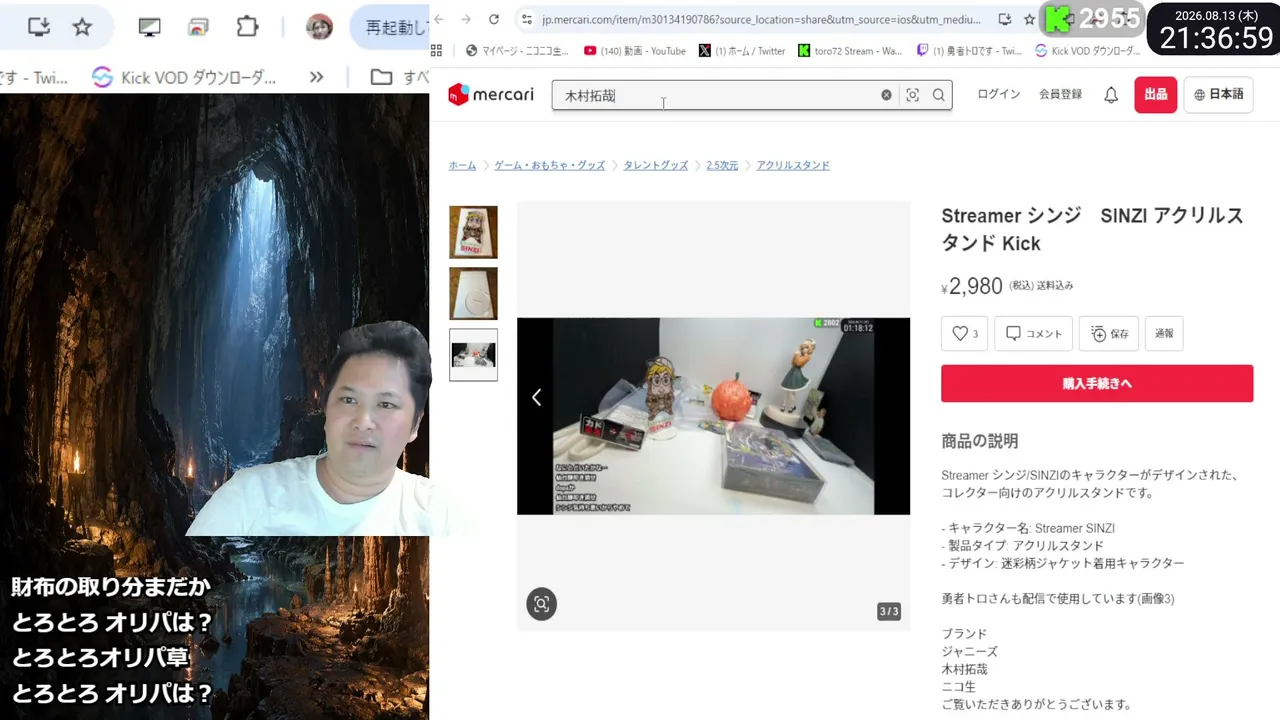Image resolution: width=1280 pixels, height=720 pixels.
Task: Expand the hidden bookmarks overflow chevron
Action: point(317,77)
